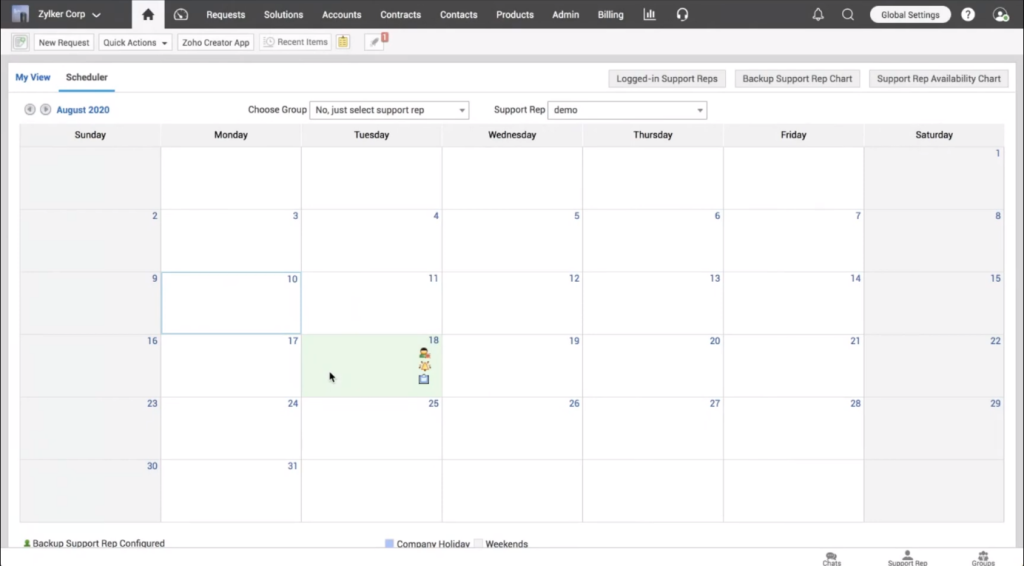Open the Requests menu
Screen dimensions: 1024x566
point(225,15)
